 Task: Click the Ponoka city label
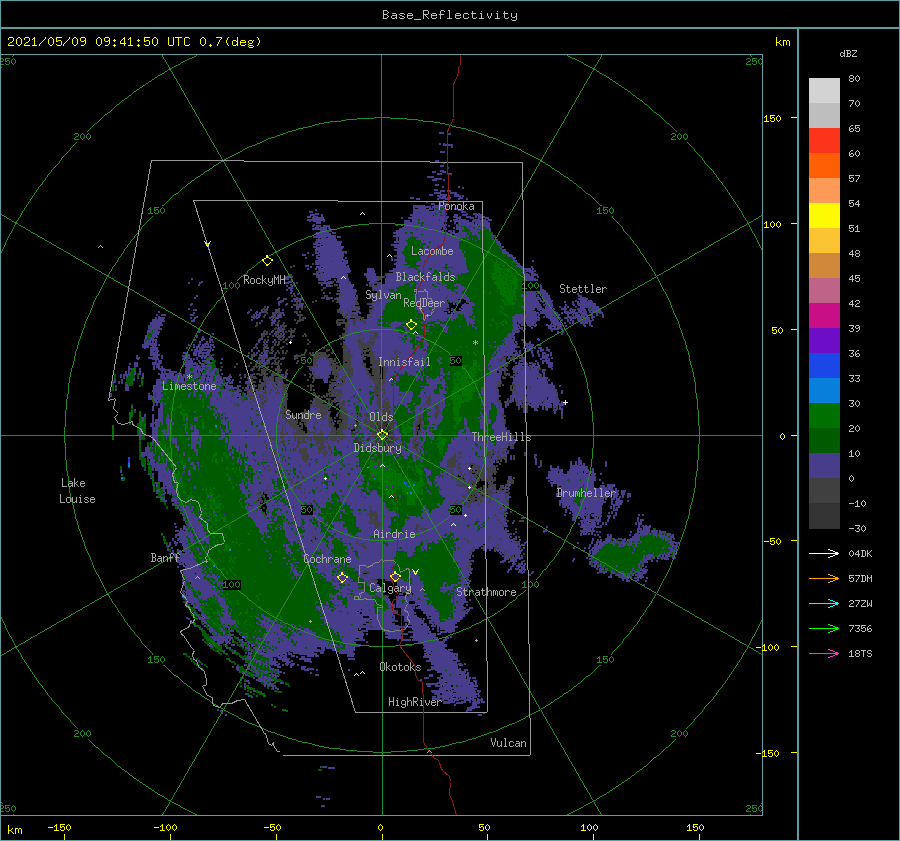click(x=456, y=206)
